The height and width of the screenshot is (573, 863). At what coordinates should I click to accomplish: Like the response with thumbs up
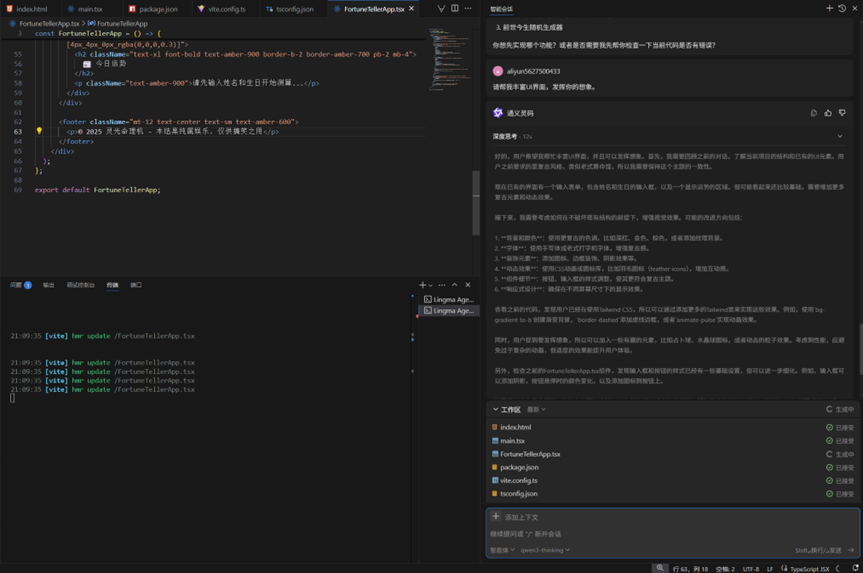pos(828,113)
